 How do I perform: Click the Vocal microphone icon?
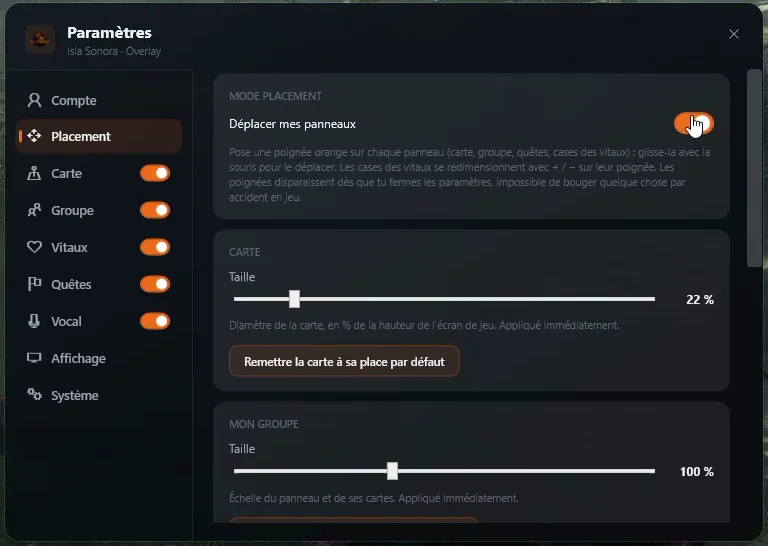coord(34,321)
